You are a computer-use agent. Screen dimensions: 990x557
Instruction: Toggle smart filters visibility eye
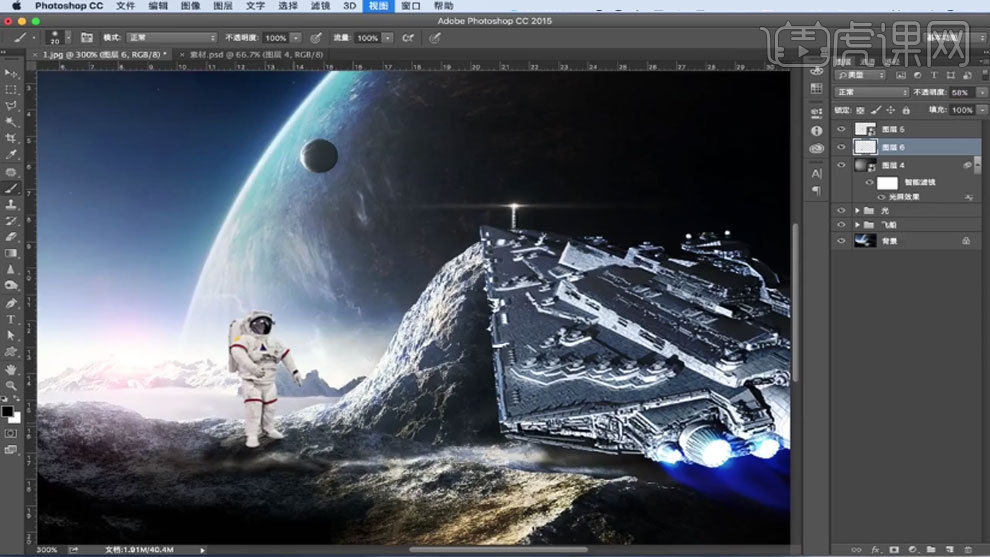(869, 183)
